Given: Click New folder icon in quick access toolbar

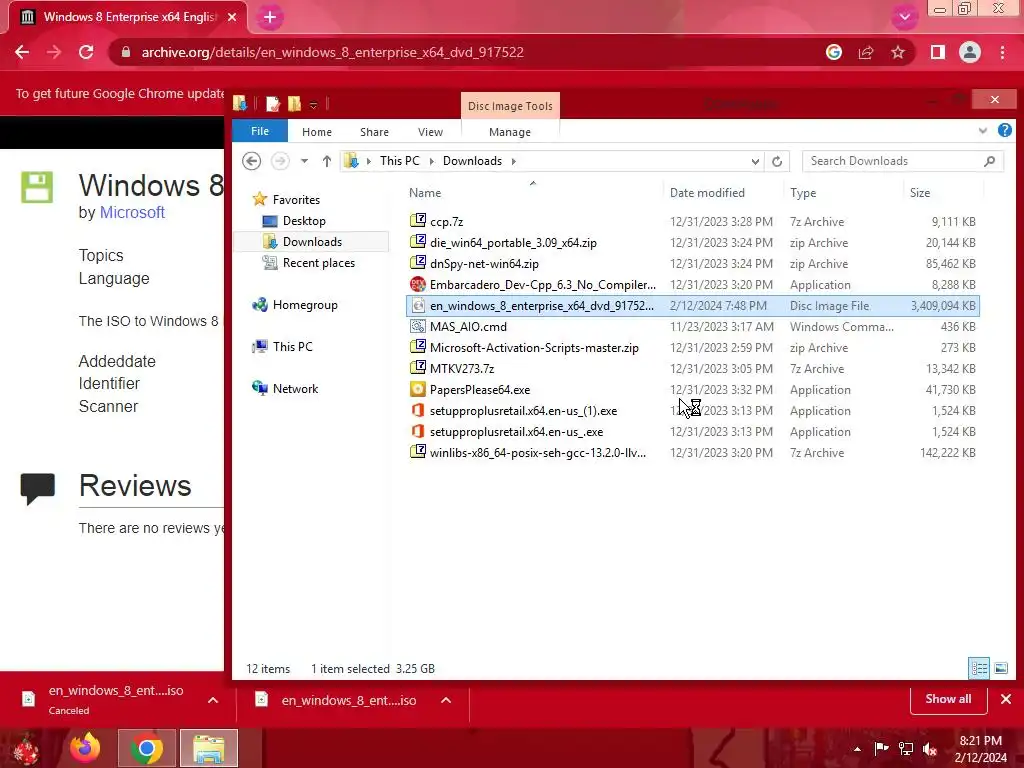Looking at the screenshot, I should click(x=295, y=104).
